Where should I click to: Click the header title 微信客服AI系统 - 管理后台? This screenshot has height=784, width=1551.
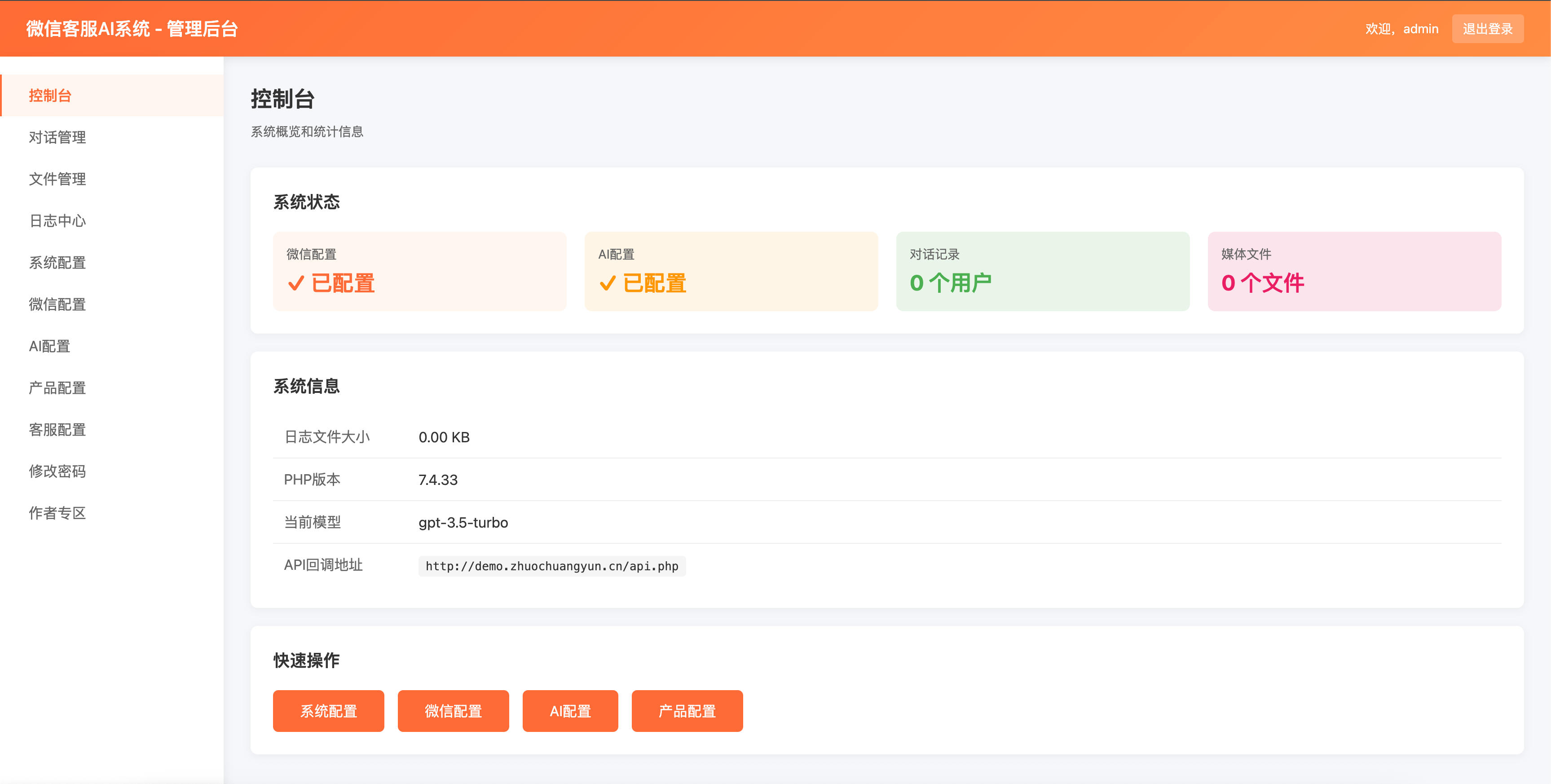[132, 29]
